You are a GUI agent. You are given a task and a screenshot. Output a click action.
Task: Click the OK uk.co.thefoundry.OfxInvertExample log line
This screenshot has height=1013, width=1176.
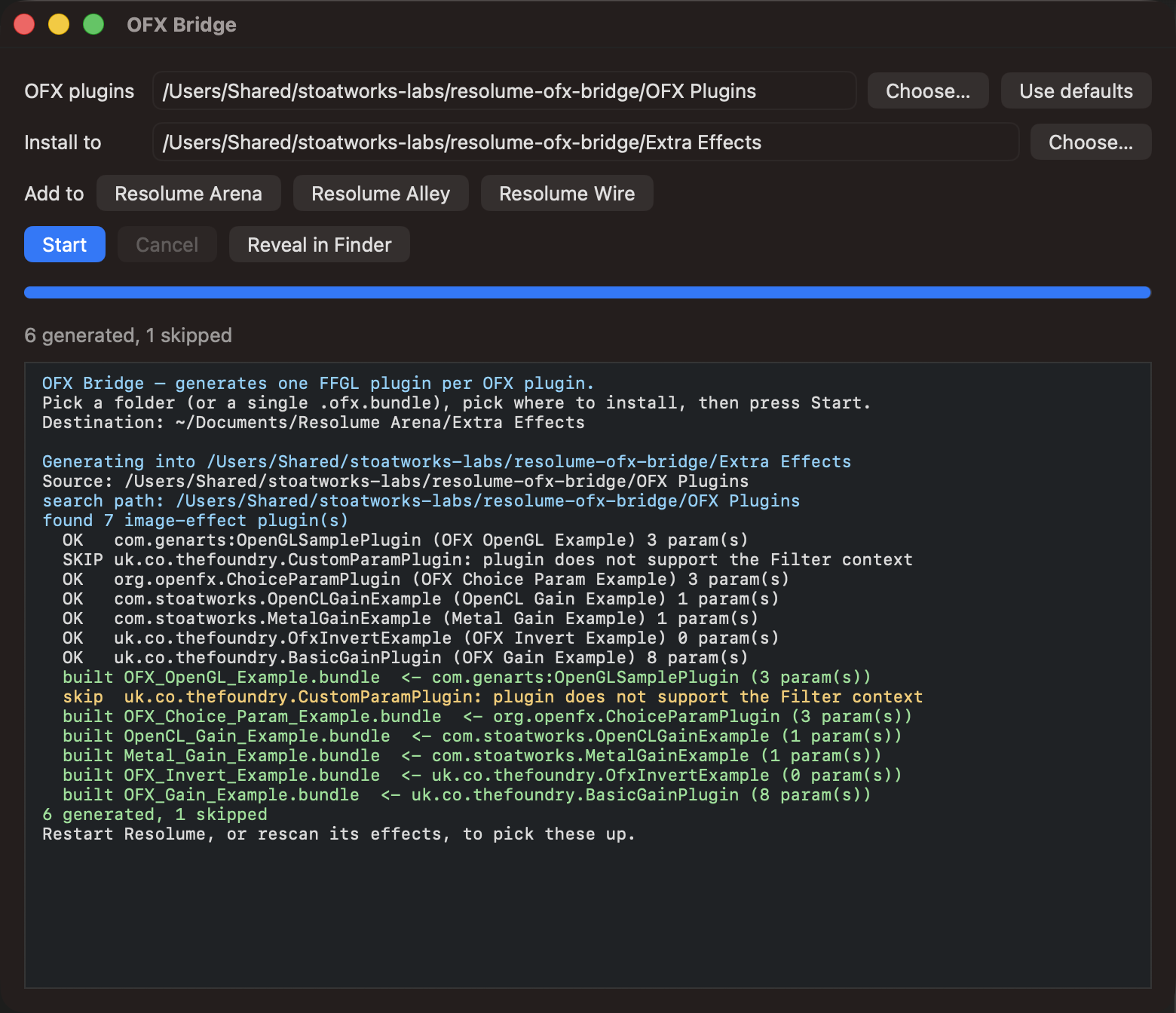[420, 638]
